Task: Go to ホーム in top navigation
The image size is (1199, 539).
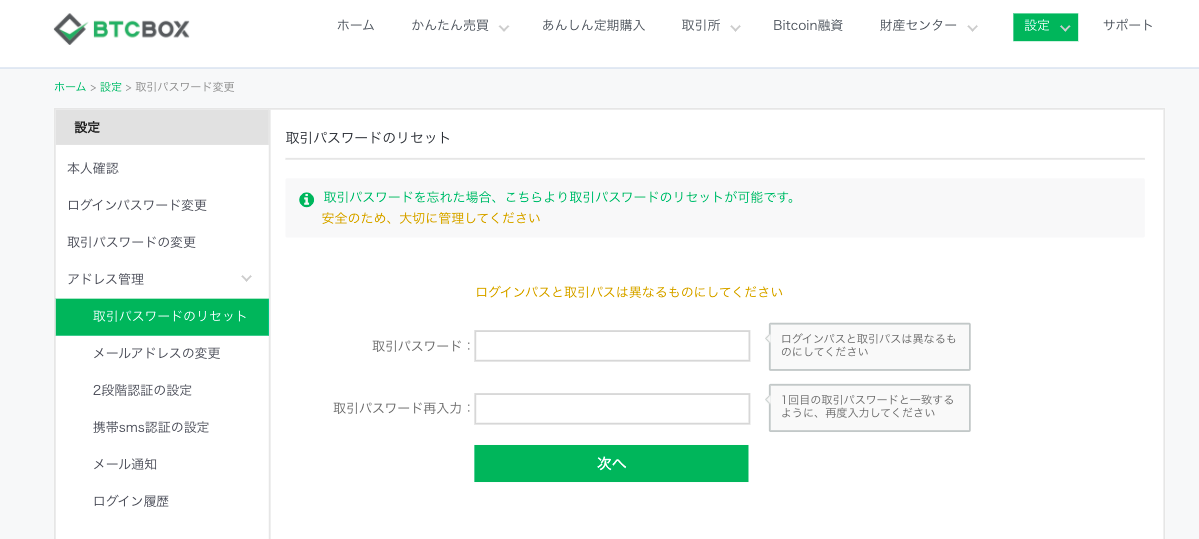Action: [356, 25]
